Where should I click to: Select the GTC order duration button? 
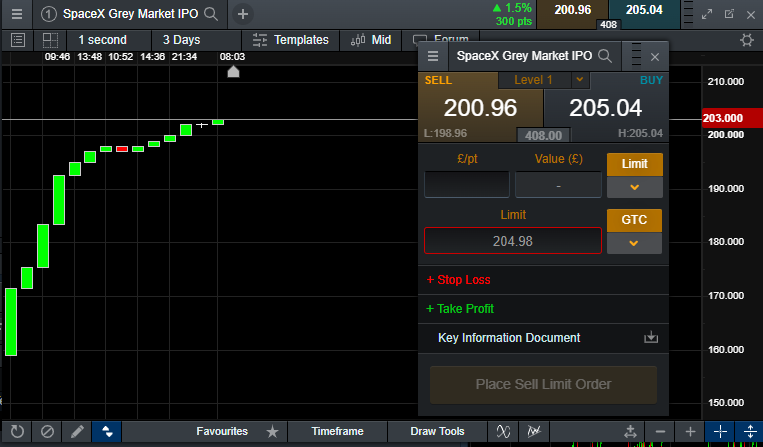tap(634, 220)
